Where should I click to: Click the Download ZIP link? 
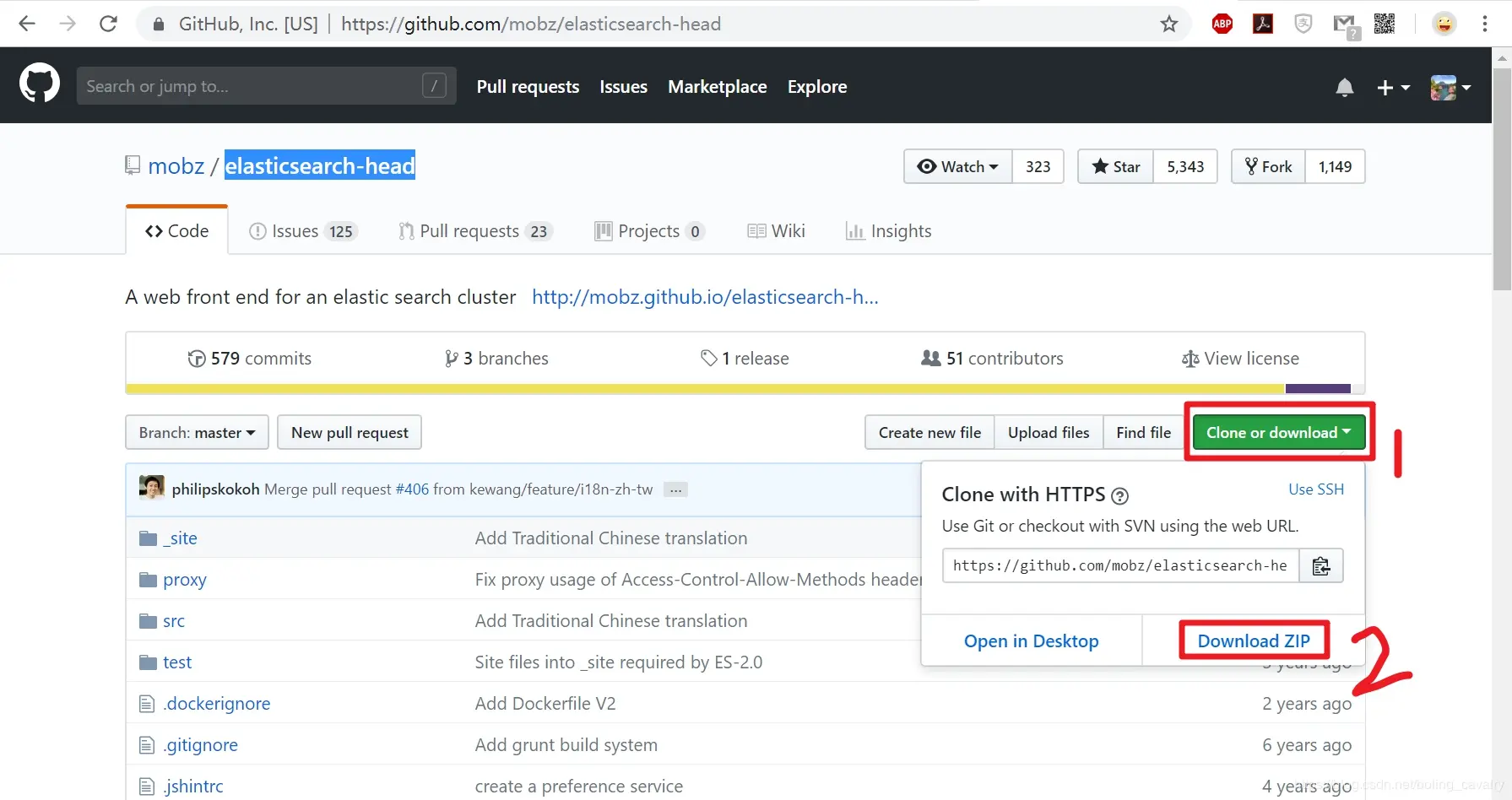pos(1254,641)
